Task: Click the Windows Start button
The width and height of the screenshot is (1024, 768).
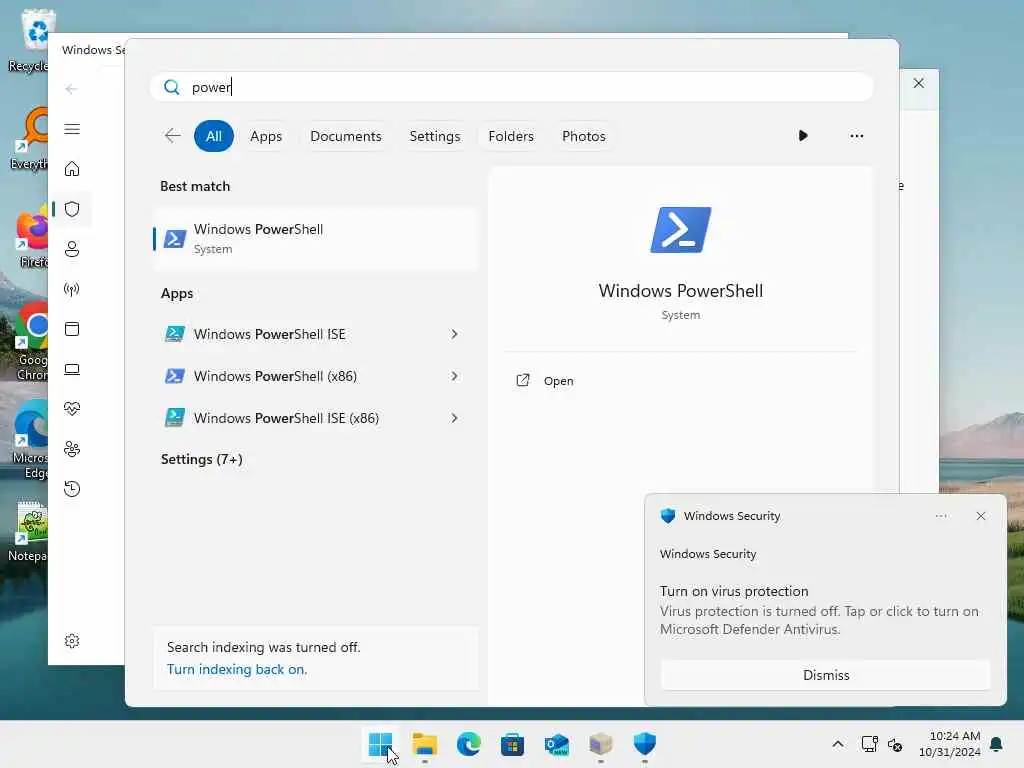Action: pos(380,744)
